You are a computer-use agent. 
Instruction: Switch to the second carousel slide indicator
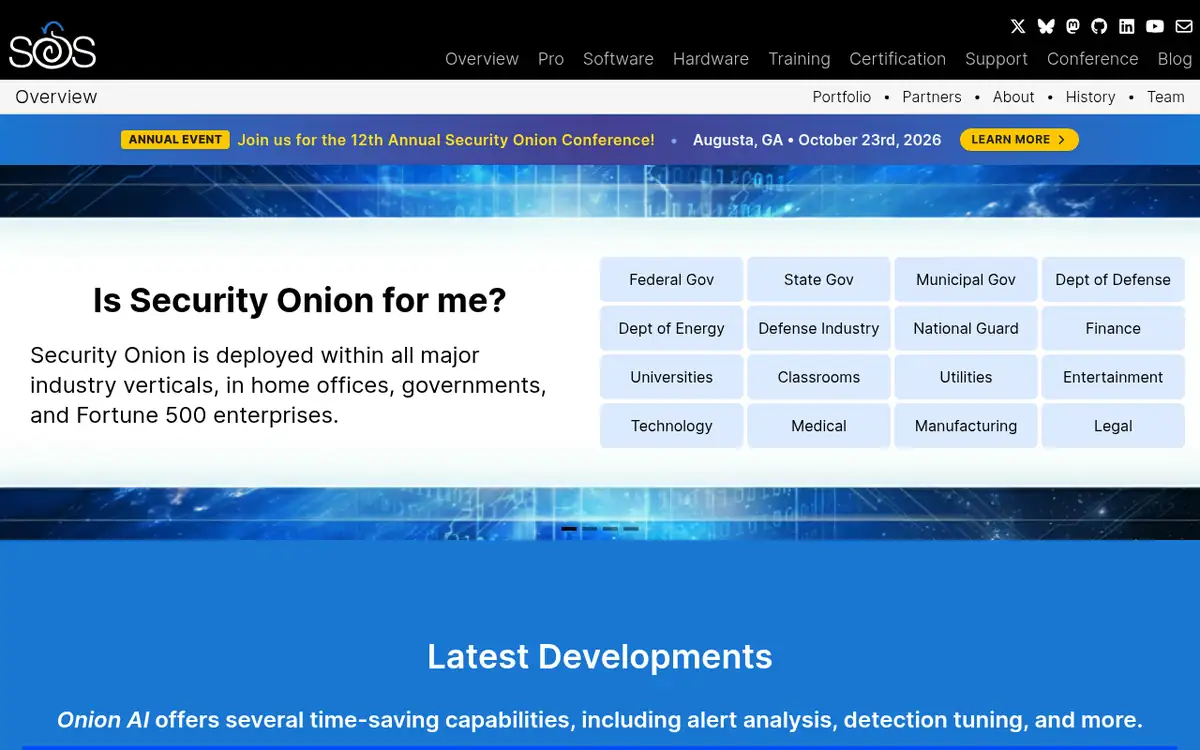click(590, 528)
